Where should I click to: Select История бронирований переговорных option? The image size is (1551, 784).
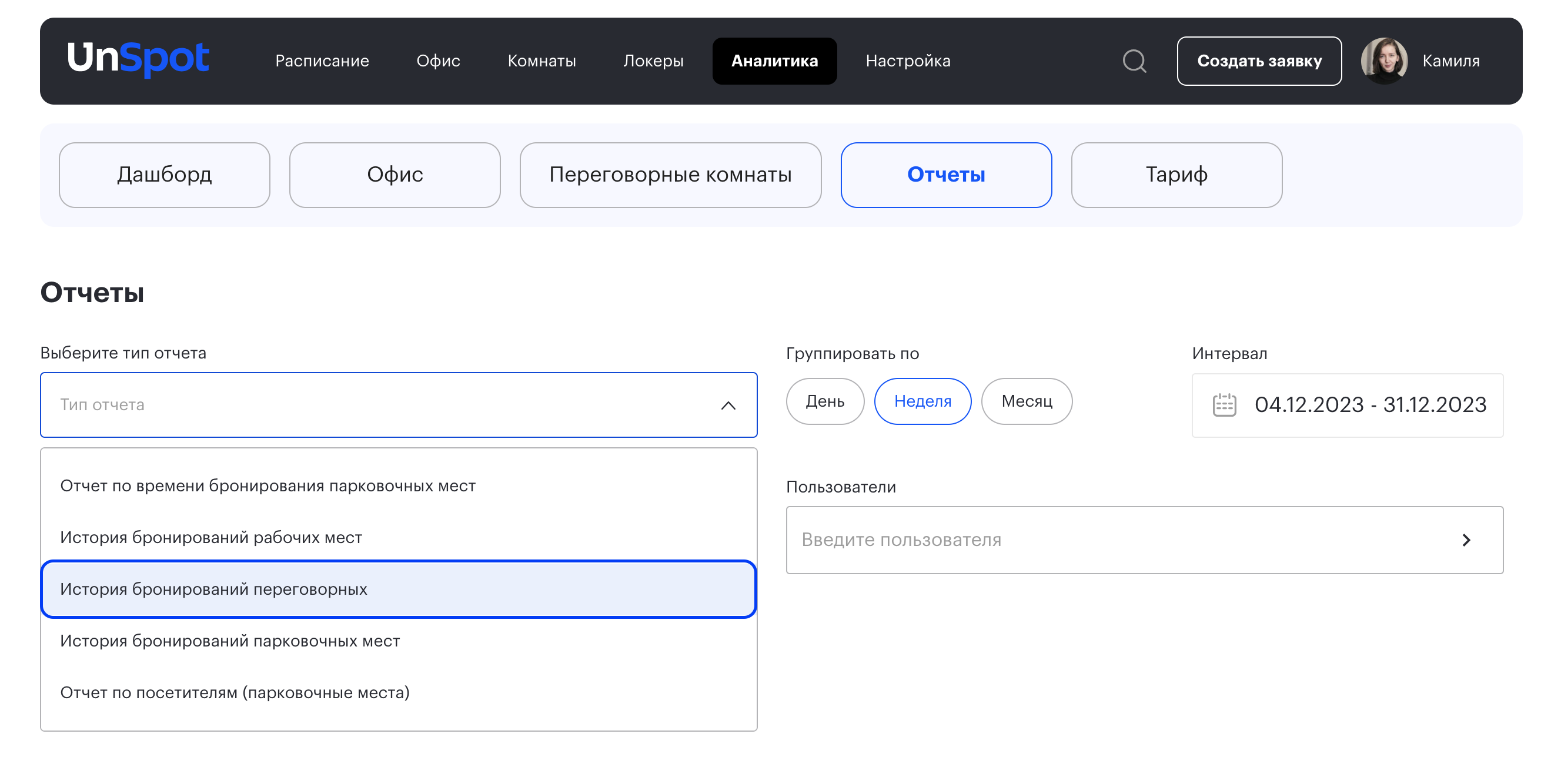point(397,589)
